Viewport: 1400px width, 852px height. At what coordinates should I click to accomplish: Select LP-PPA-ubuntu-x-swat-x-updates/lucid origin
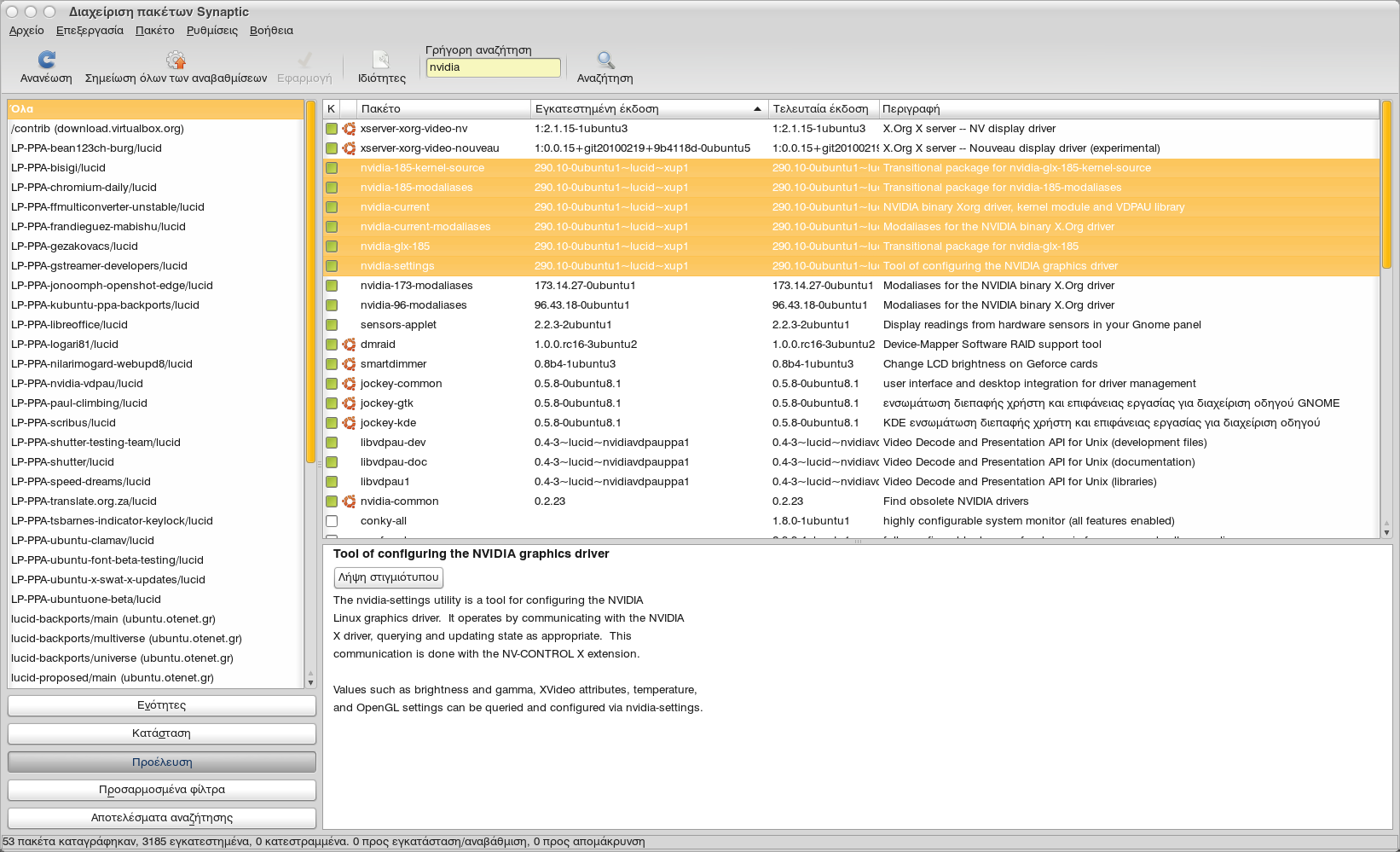click(x=155, y=580)
